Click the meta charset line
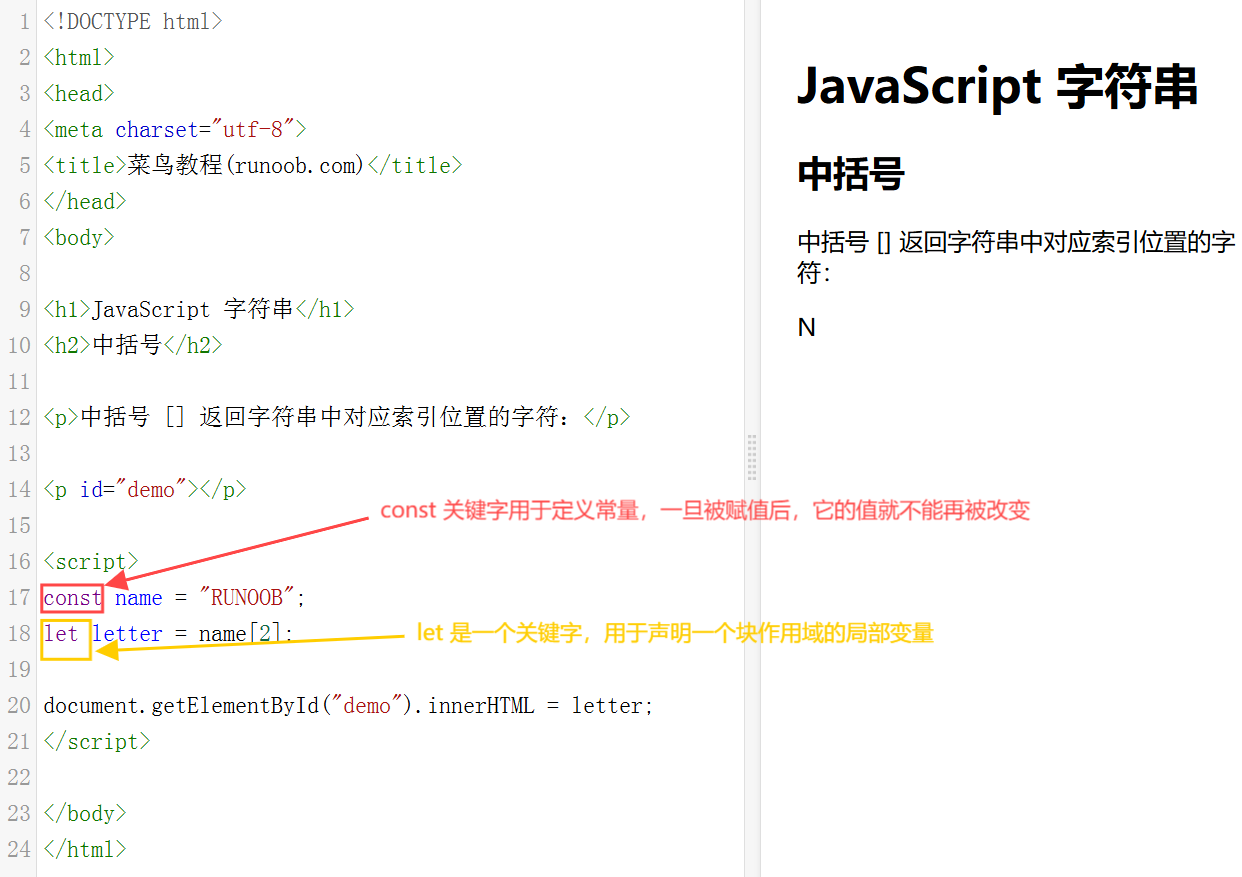 tap(175, 129)
